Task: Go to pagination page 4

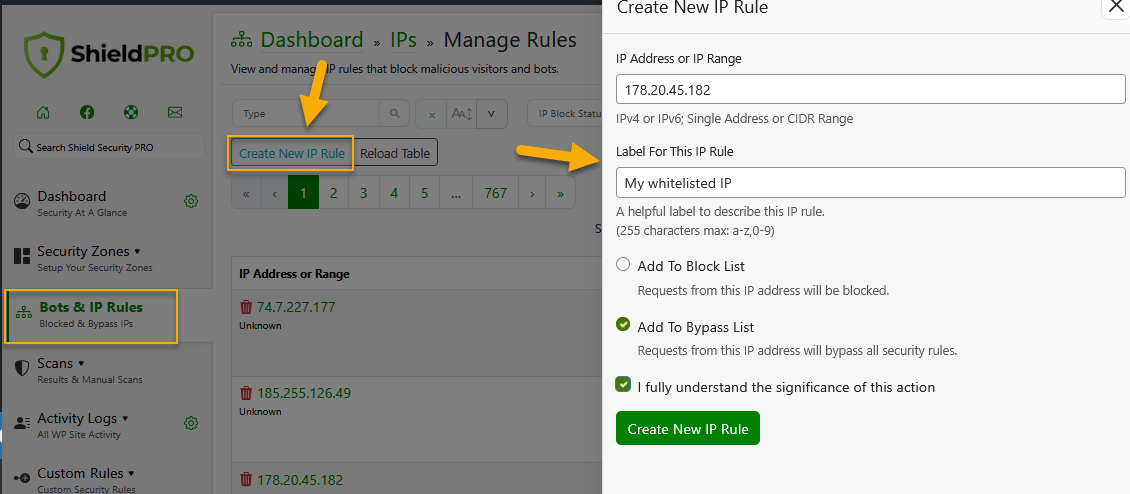Action: [x=394, y=193]
